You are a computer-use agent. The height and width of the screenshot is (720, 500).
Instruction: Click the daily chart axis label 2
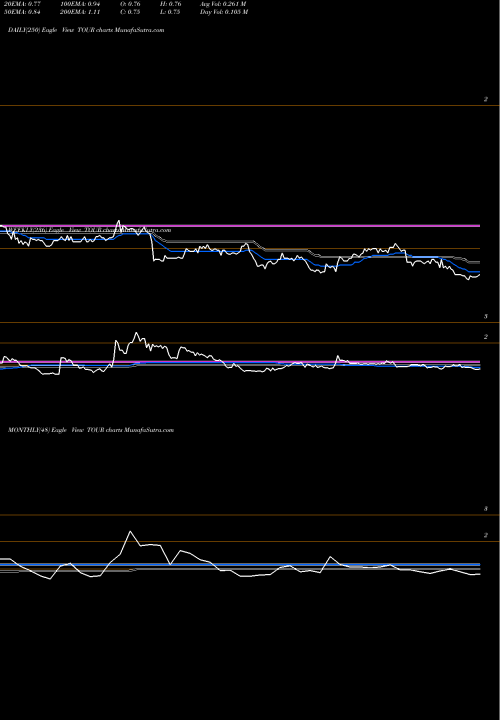(486, 99)
